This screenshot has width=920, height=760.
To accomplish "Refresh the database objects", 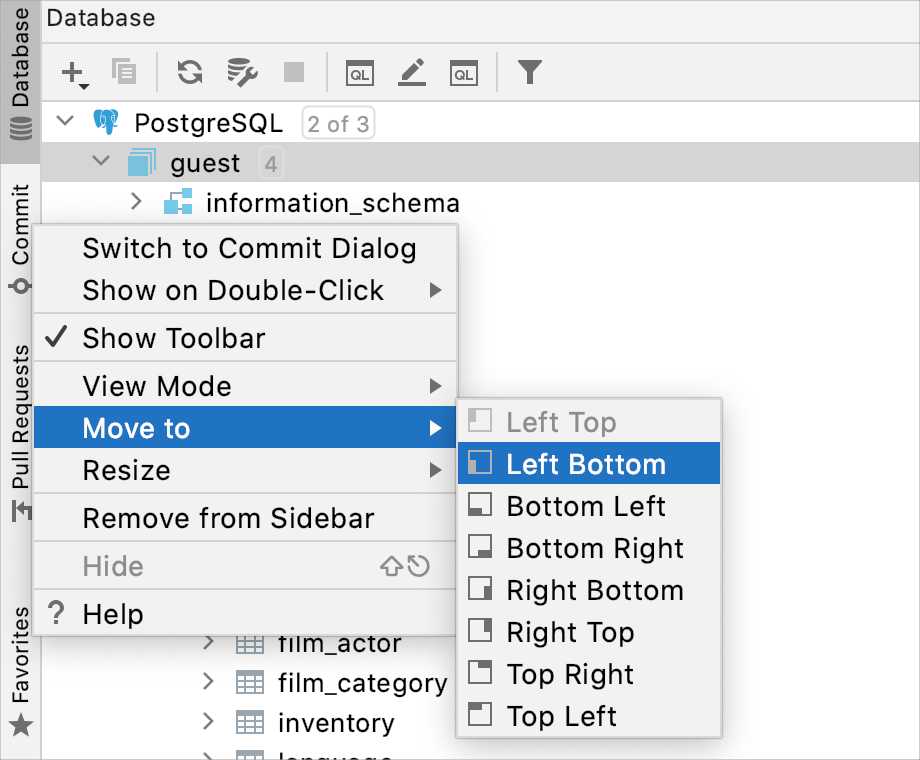I will tap(188, 72).
